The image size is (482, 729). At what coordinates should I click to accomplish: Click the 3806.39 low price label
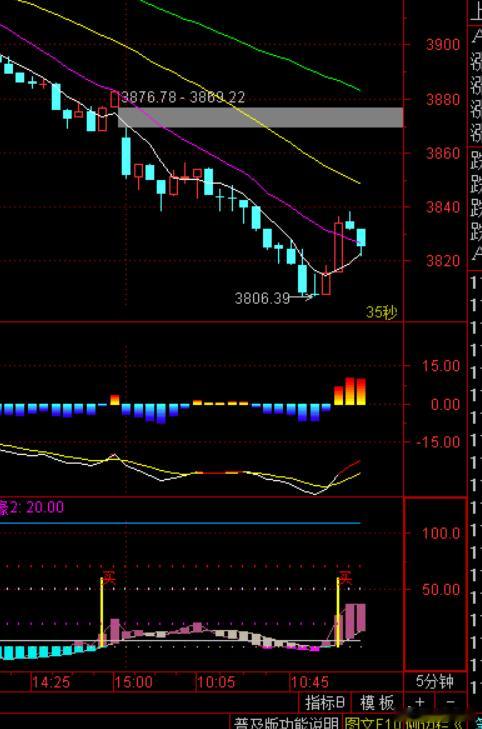coord(262,298)
